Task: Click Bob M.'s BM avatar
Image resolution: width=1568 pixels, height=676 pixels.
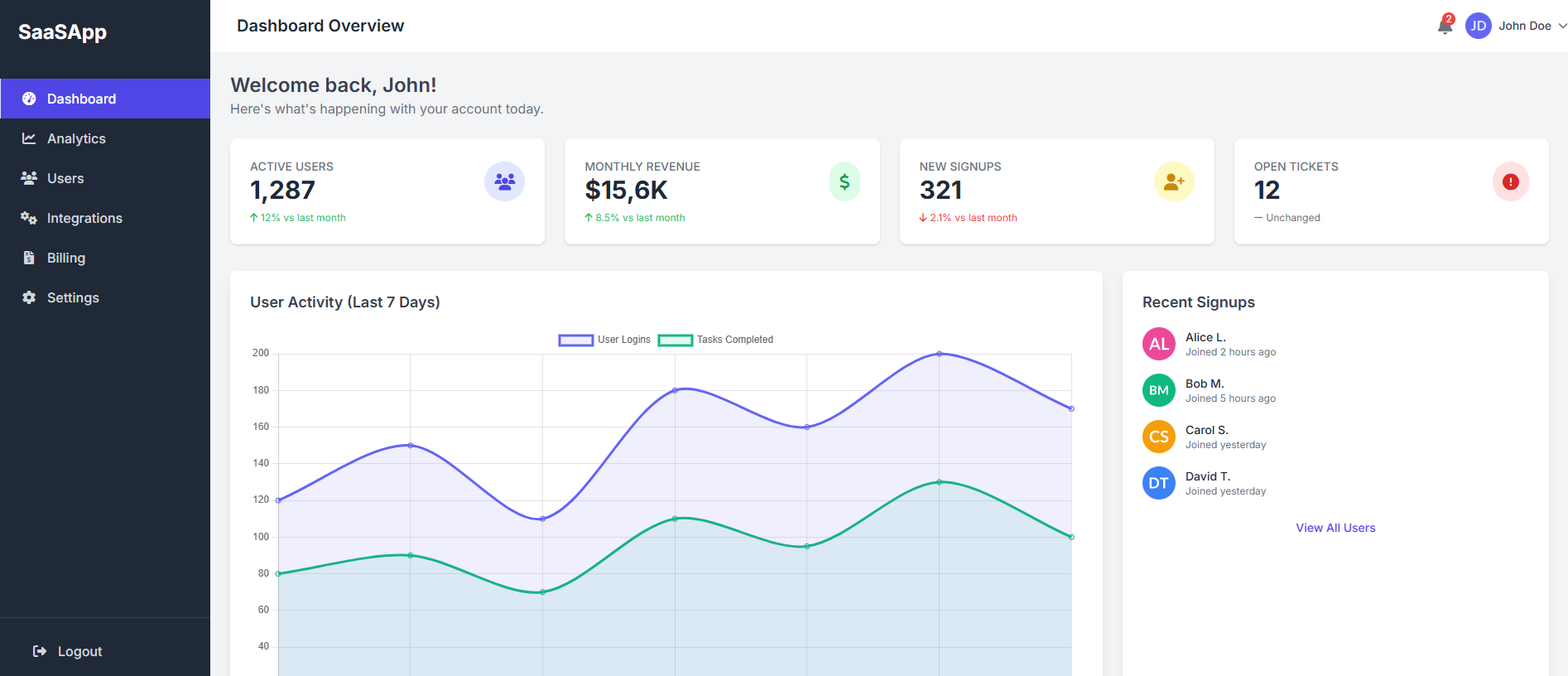Action: point(1159,390)
